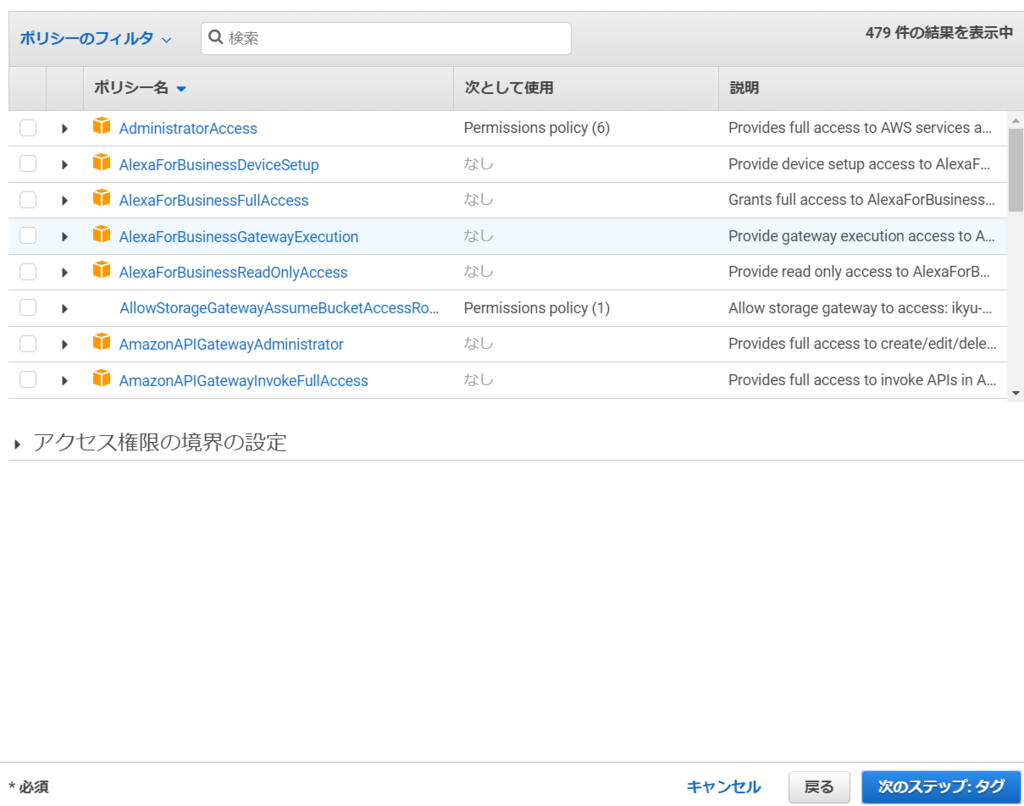Expand the AmazonAPIGatewayInvokeFullAccess row
The image size is (1024, 806).
(x=65, y=380)
